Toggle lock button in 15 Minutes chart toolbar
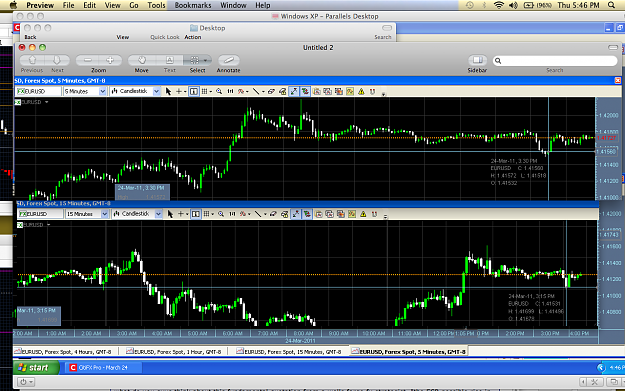Viewport: 625px width, 391px height. (x=307, y=214)
